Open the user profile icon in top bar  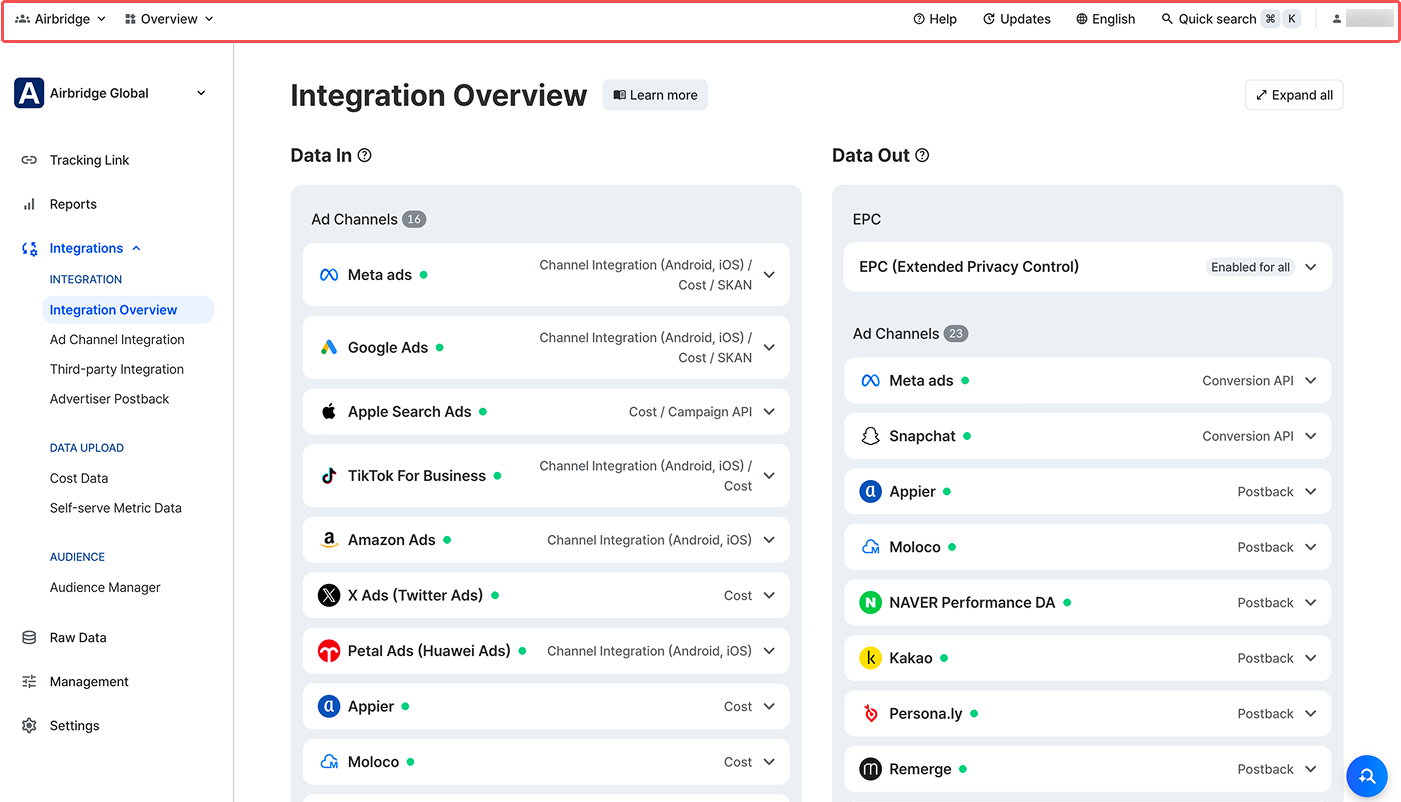click(x=1337, y=19)
